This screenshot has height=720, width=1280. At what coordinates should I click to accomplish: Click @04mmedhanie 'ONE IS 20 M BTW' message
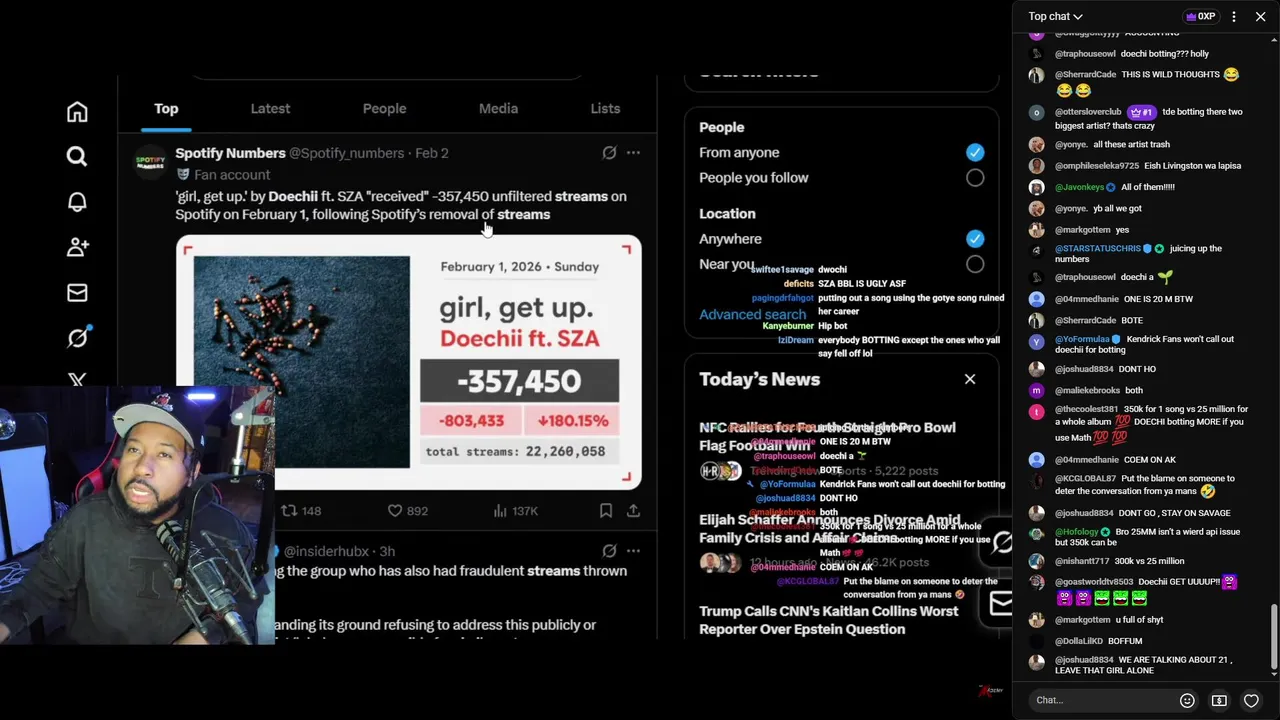point(1110,299)
